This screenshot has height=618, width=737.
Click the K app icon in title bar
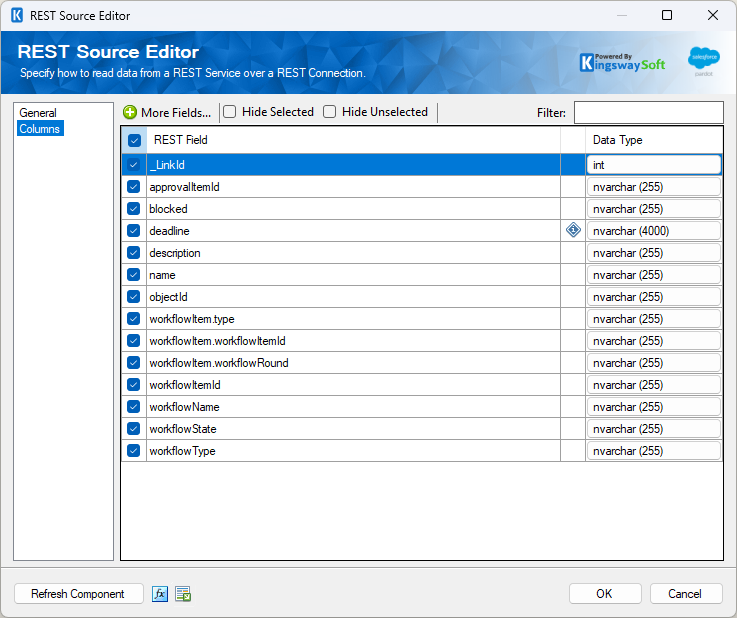pyautogui.click(x=17, y=16)
